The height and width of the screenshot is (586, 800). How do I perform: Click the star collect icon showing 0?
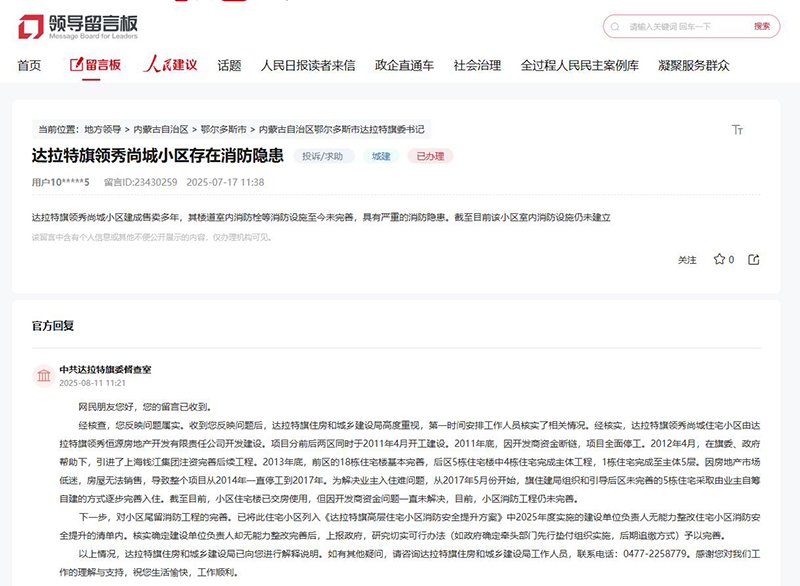(720, 260)
